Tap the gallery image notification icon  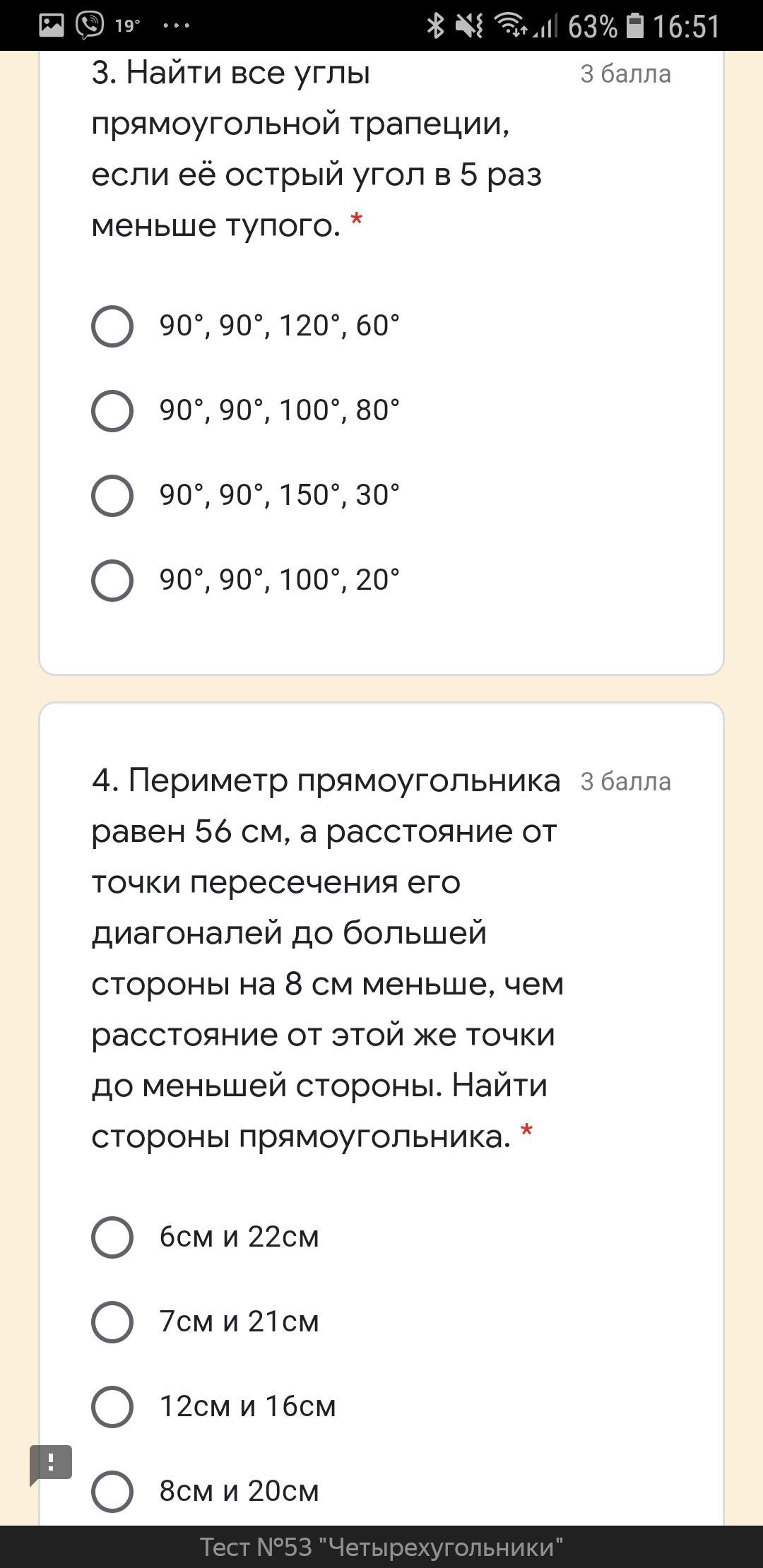pyautogui.click(x=51, y=25)
